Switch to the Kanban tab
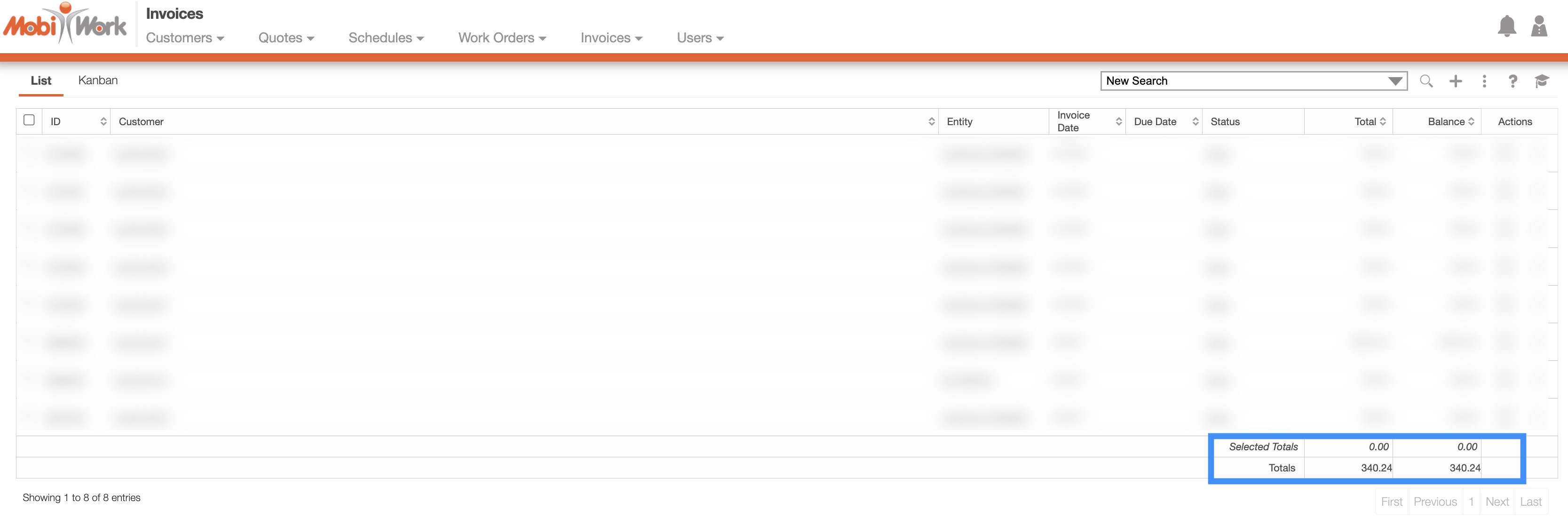This screenshot has height=526, width=1568. coord(97,80)
